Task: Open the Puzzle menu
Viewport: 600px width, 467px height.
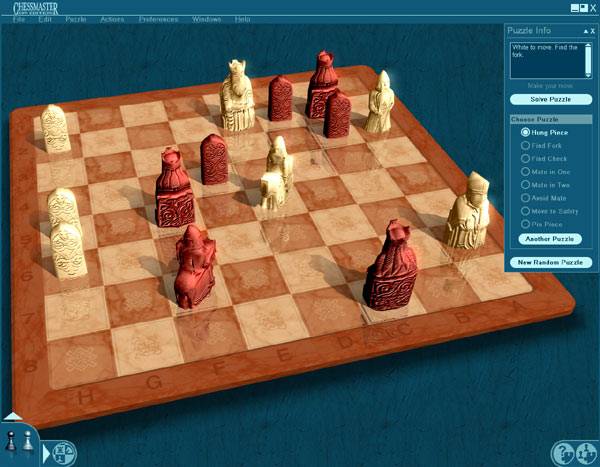Action: pos(75,19)
